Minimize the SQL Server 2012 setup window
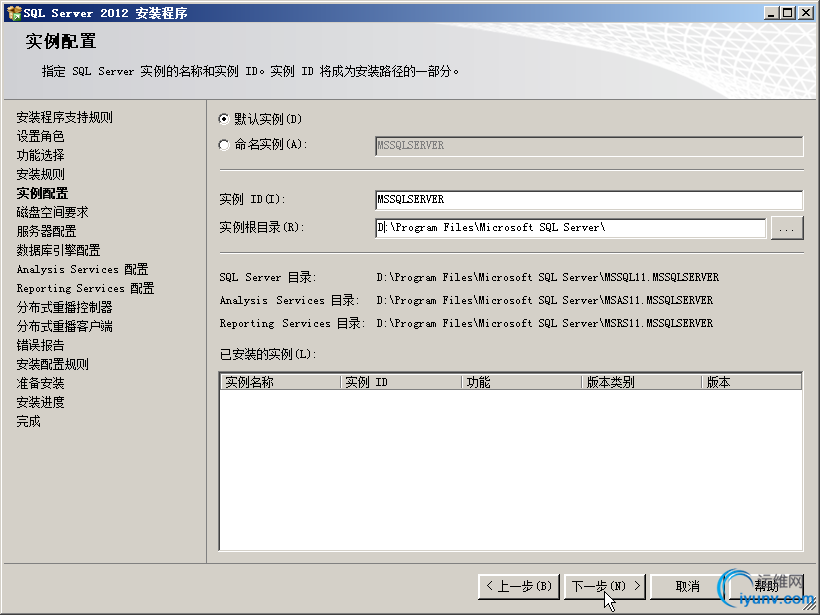Image resolution: width=820 pixels, height=615 pixels. 770,13
